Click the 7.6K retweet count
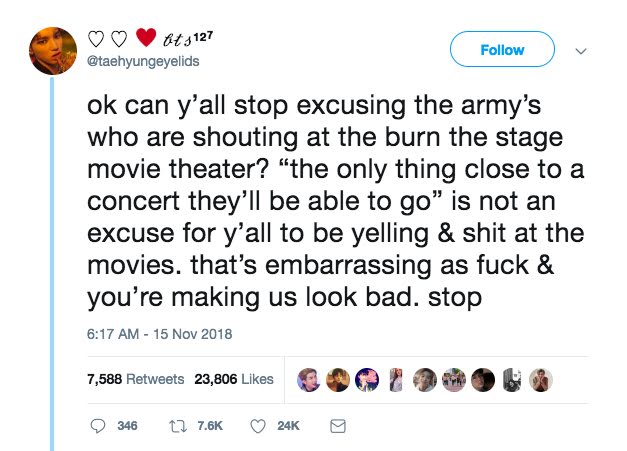 [x=210, y=426]
